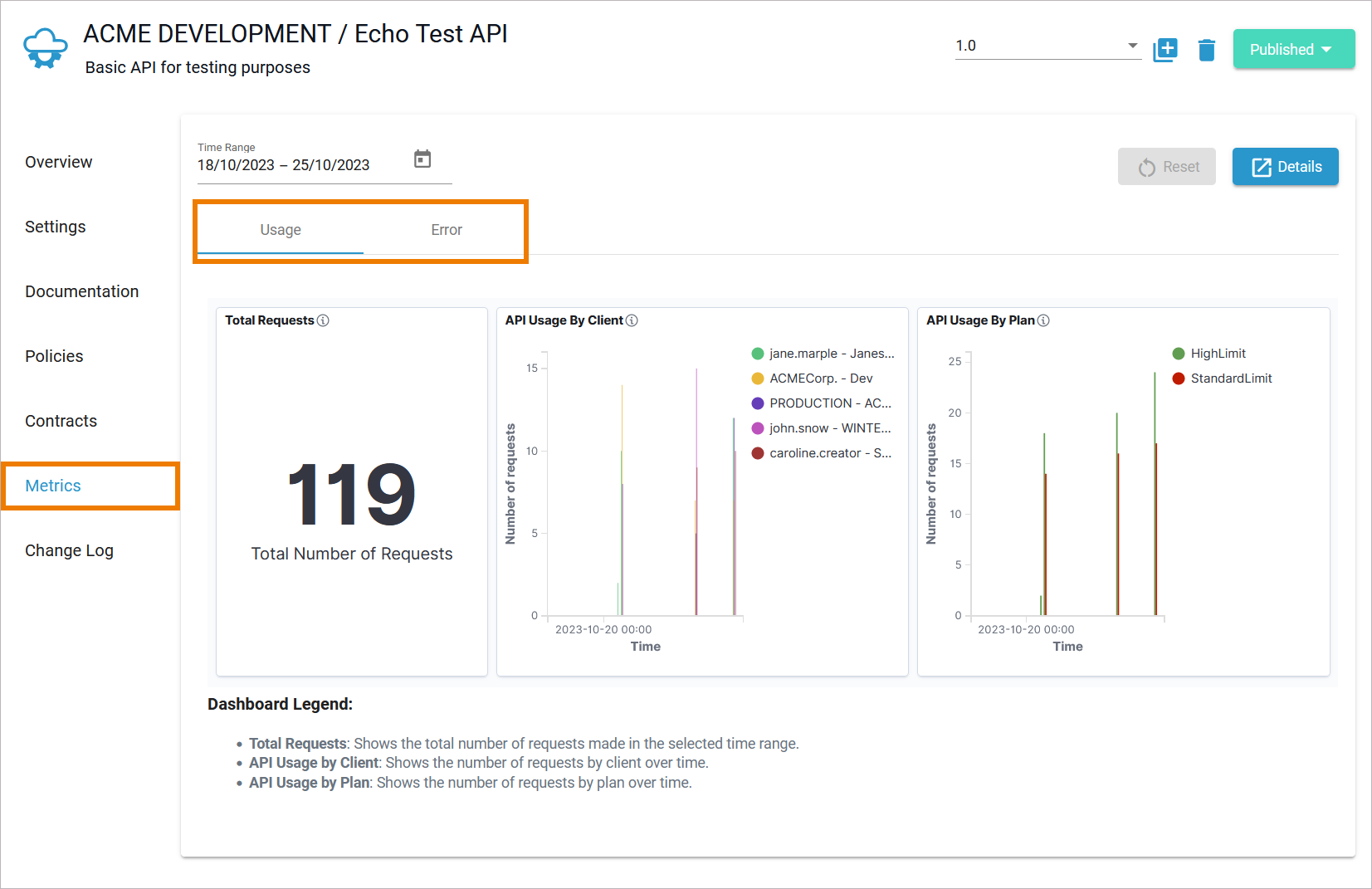Navigate to the Change Log page

tap(69, 550)
